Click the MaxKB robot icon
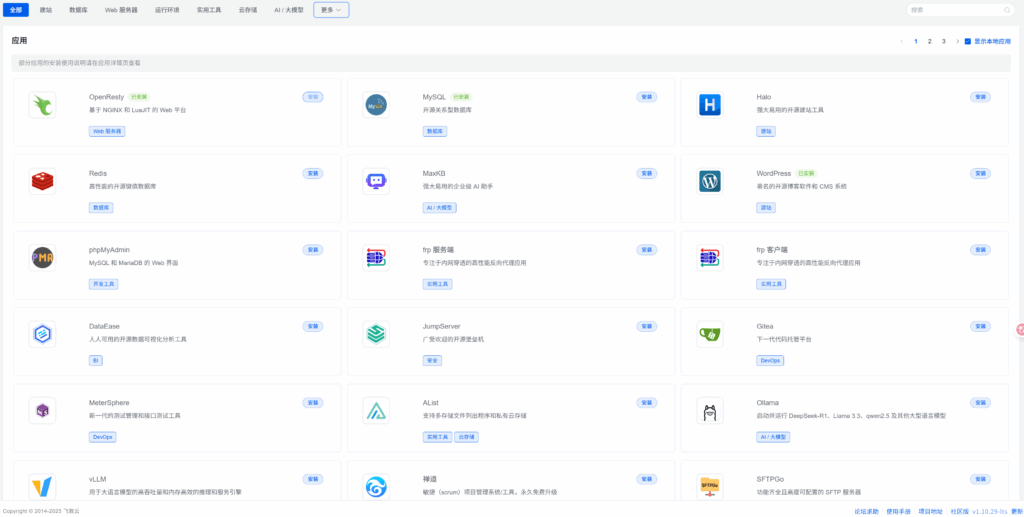Viewport: 1024px width, 517px height. click(376, 181)
